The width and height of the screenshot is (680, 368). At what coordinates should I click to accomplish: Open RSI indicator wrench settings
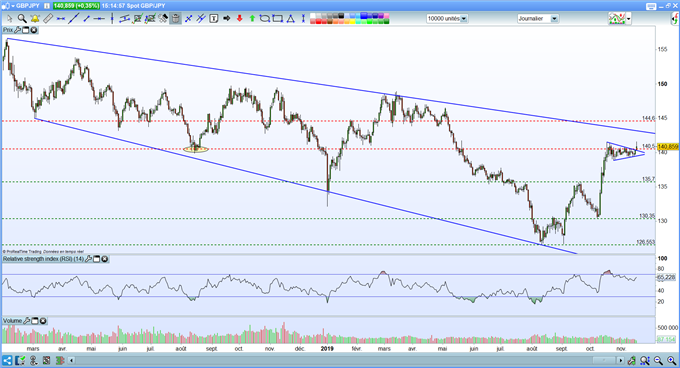tap(88, 259)
